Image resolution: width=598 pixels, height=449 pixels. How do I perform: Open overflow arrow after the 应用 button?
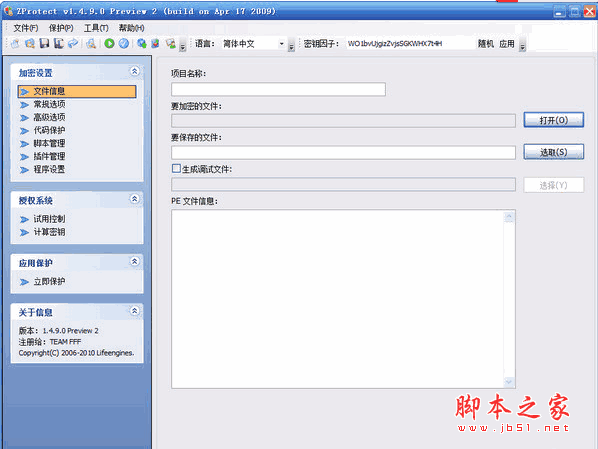(x=523, y=45)
